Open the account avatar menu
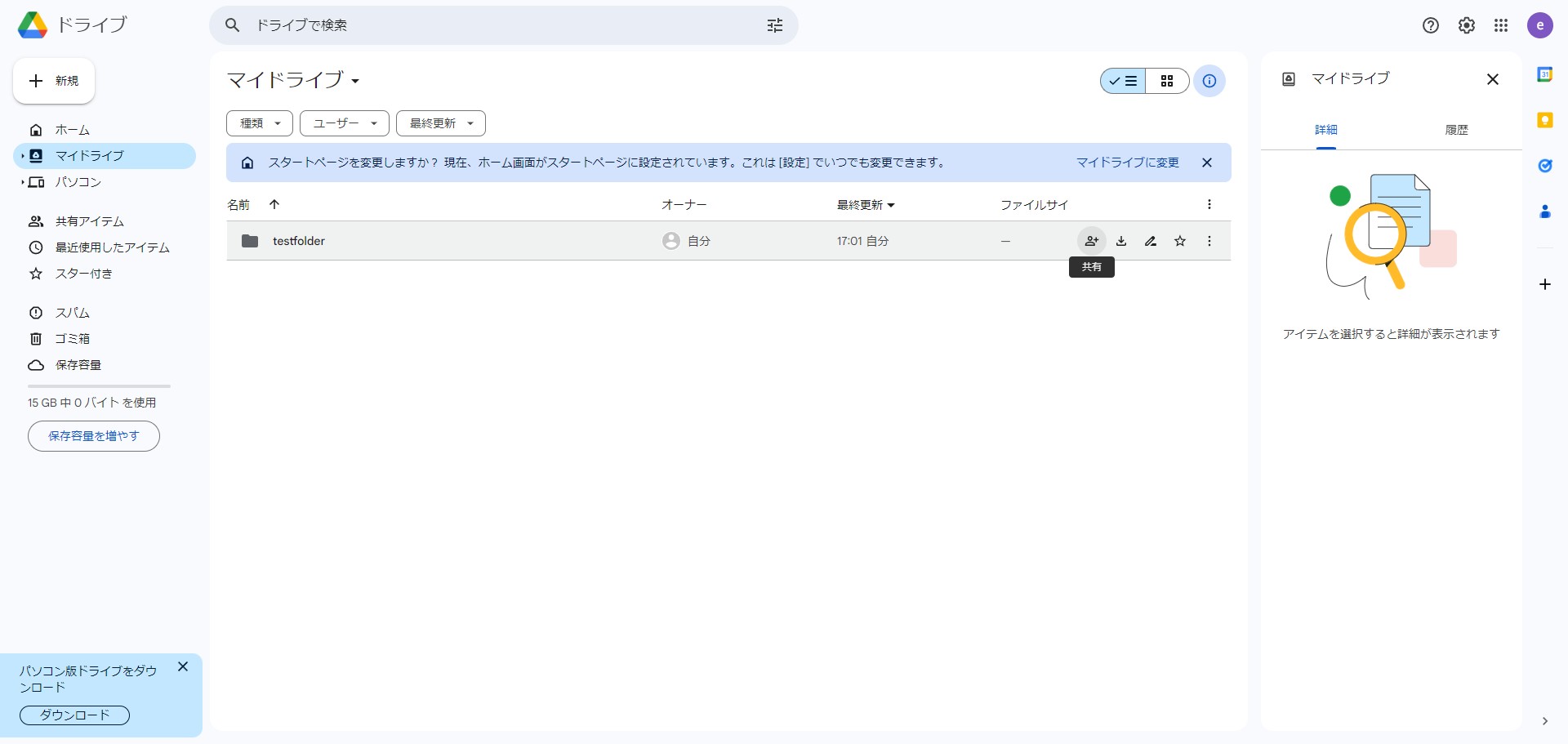The height and width of the screenshot is (744, 1568). (x=1540, y=25)
